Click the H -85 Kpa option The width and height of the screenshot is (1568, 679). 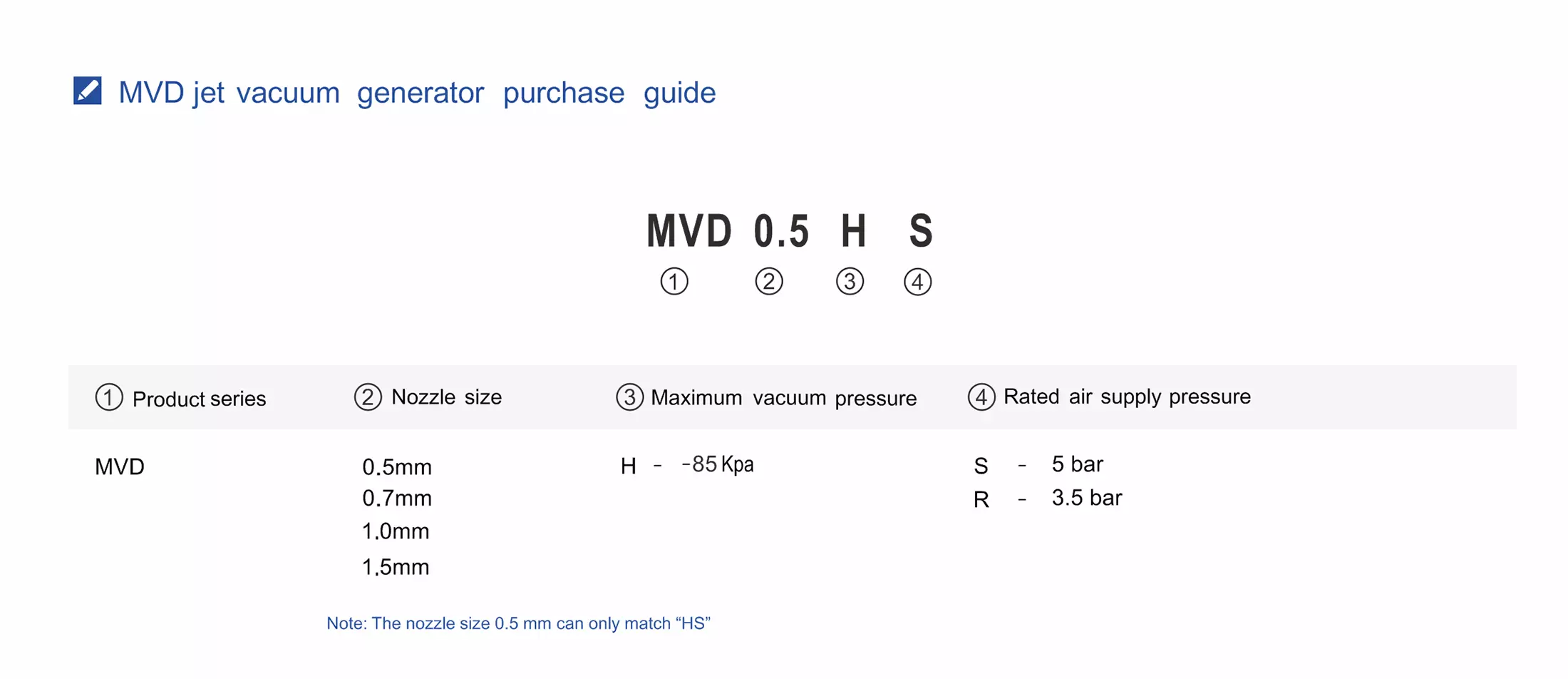tap(687, 465)
